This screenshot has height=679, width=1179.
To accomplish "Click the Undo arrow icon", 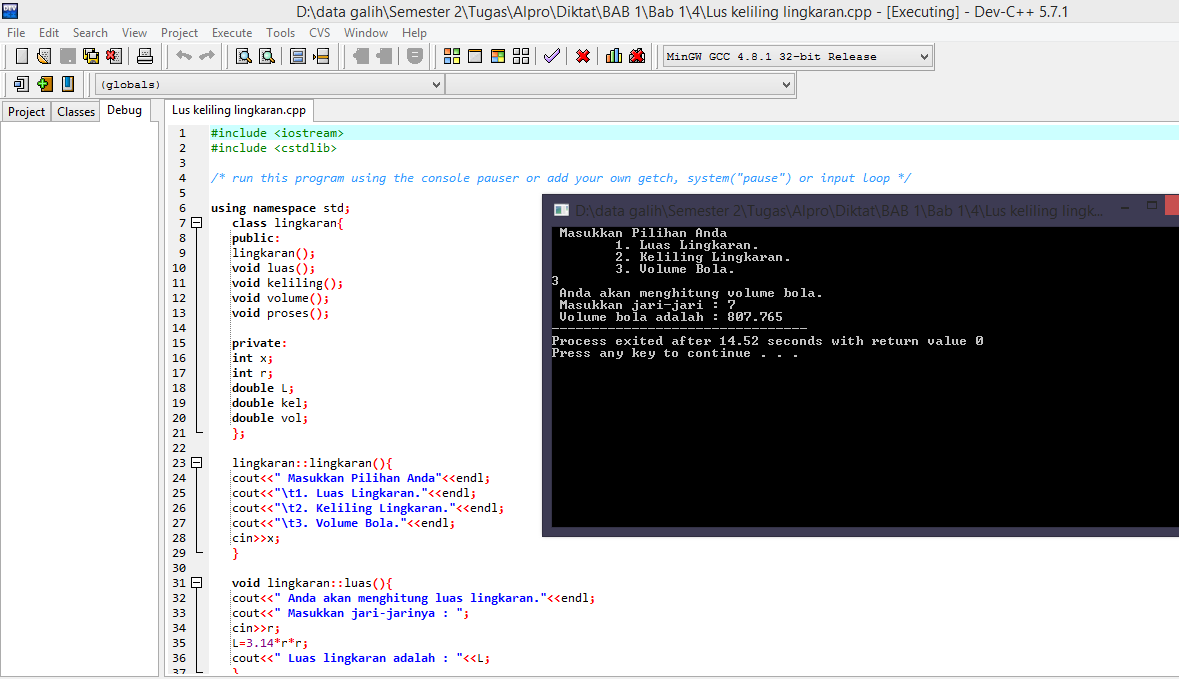I will point(183,56).
